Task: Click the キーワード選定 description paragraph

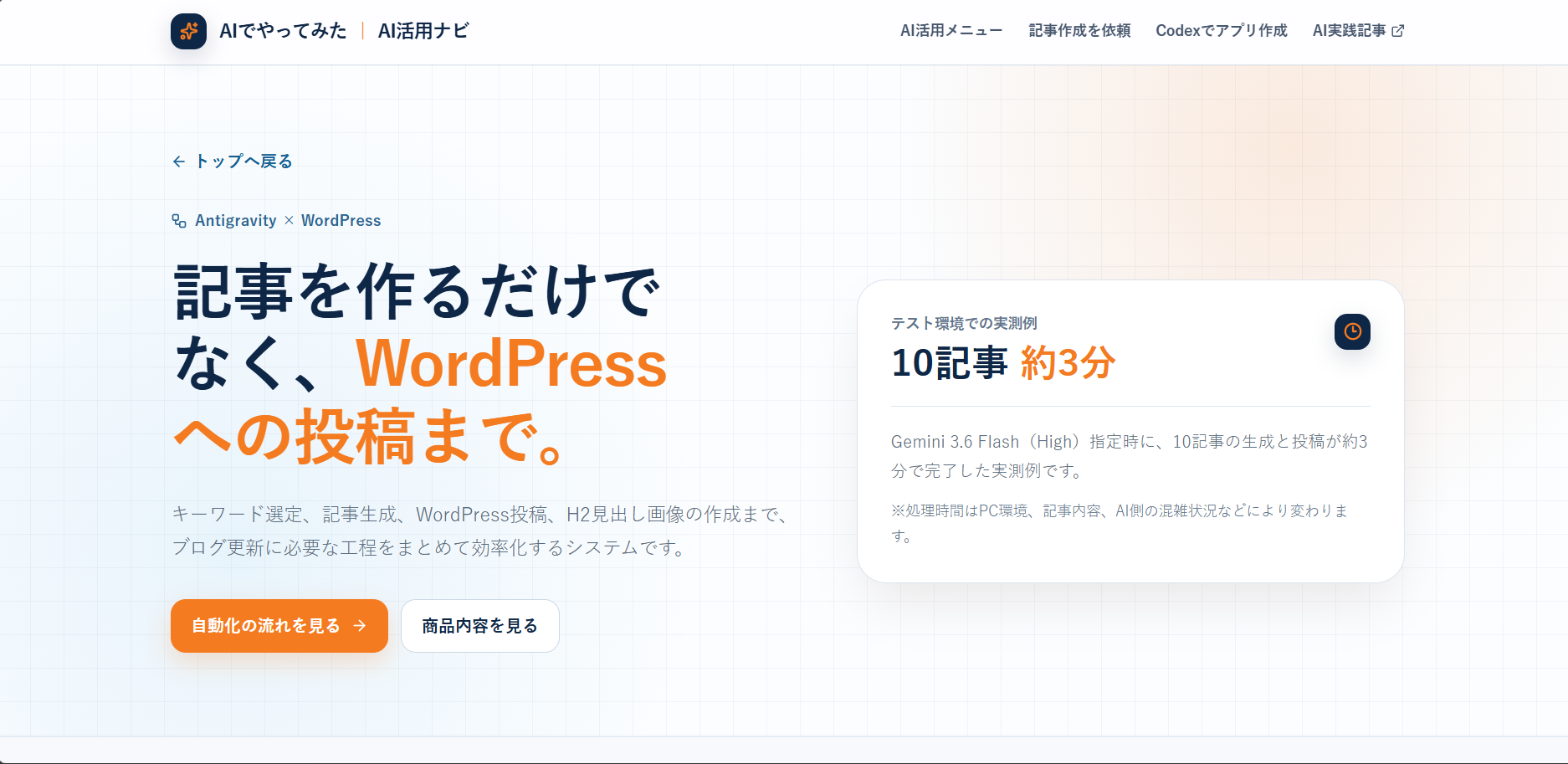Action: [x=482, y=531]
